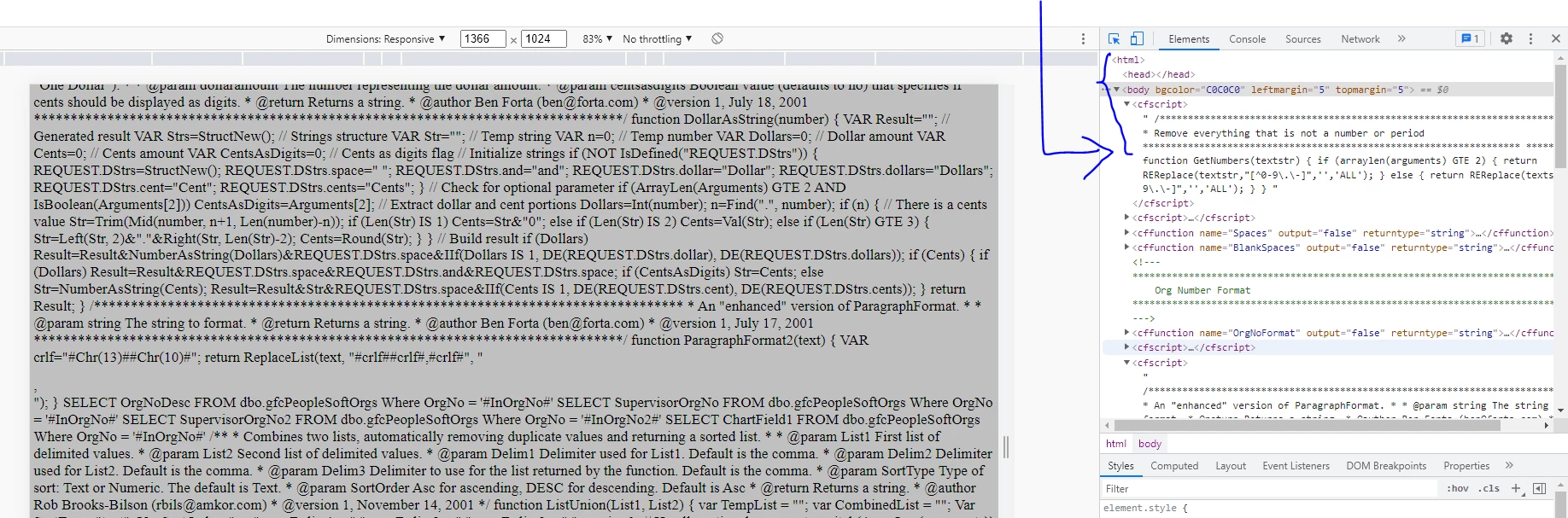Edit the viewport width field 1366
This screenshot has width=1568, height=518.
pos(483,39)
